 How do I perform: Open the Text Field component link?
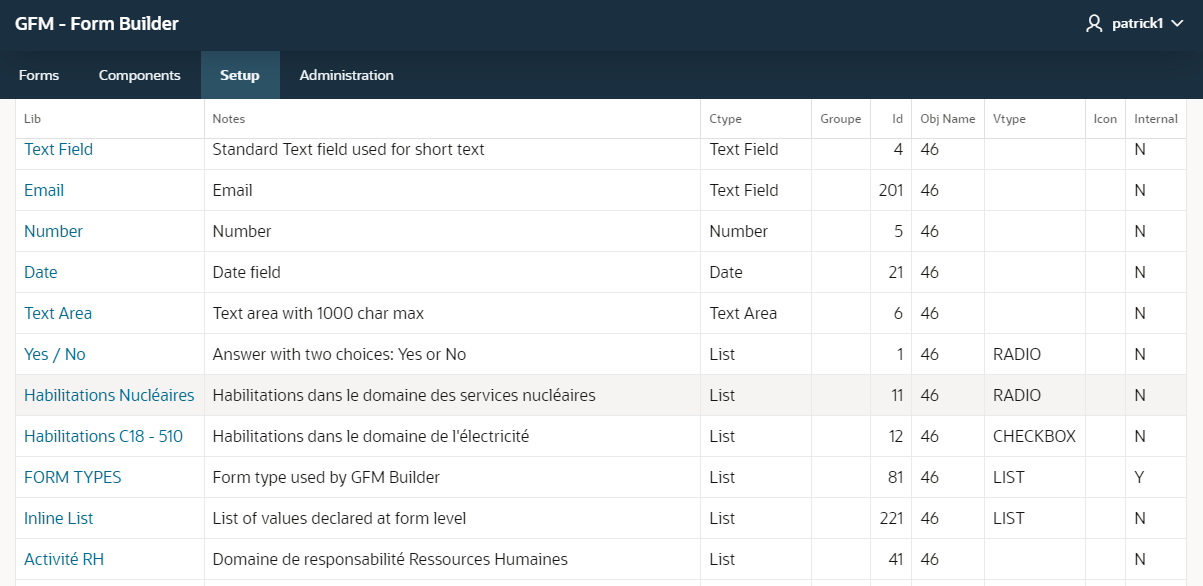(58, 149)
